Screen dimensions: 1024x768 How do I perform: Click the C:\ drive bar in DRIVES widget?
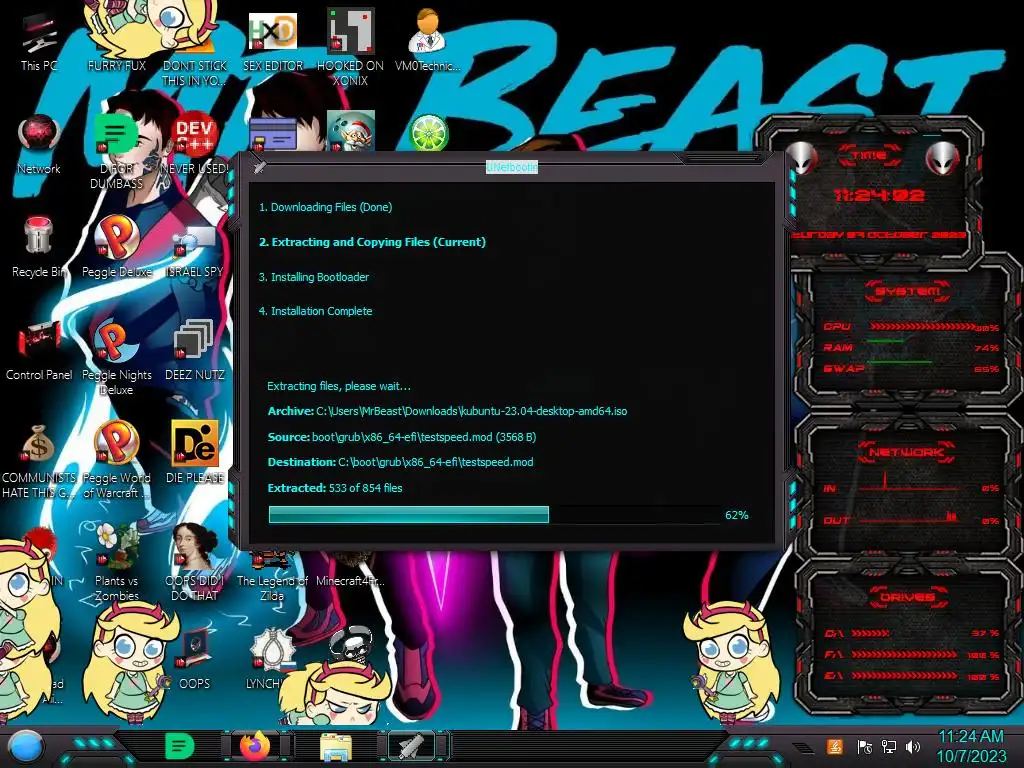[870, 633]
